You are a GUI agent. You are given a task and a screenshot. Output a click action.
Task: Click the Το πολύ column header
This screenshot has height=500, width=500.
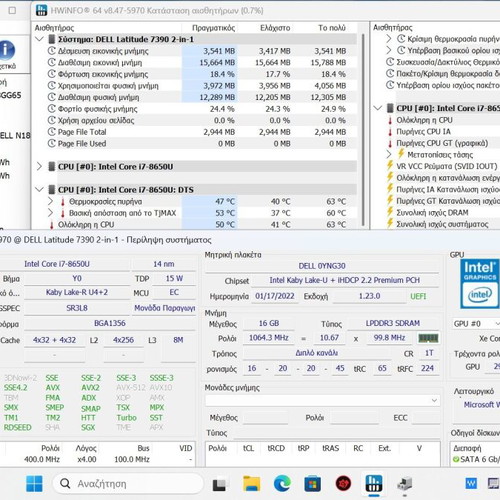click(x=332, y=28)
